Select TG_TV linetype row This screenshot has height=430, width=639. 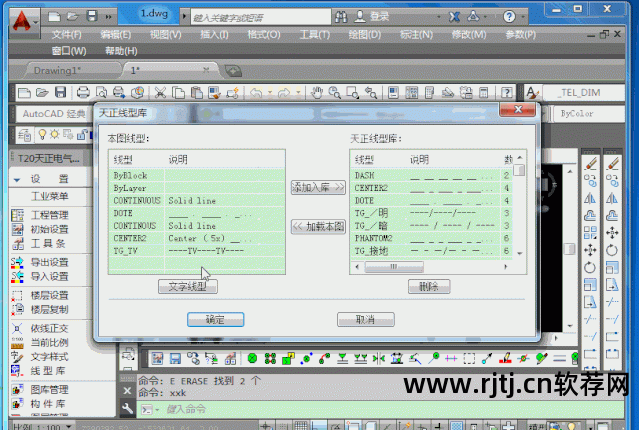196,251
